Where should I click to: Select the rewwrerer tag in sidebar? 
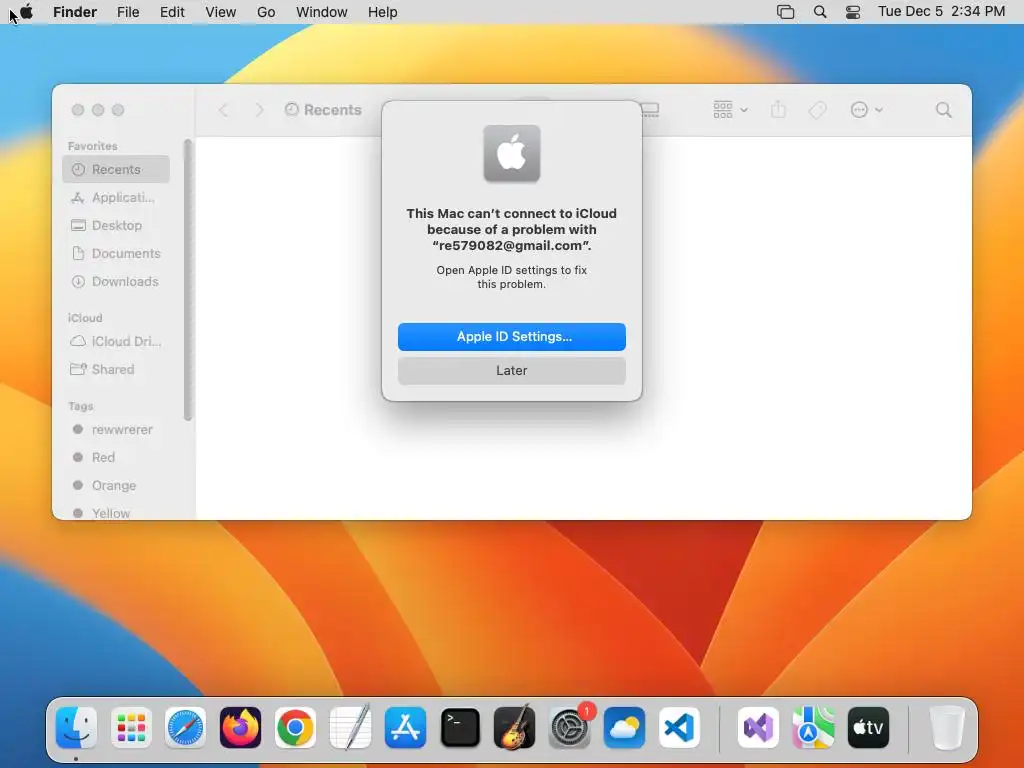(x=116, y=430)
